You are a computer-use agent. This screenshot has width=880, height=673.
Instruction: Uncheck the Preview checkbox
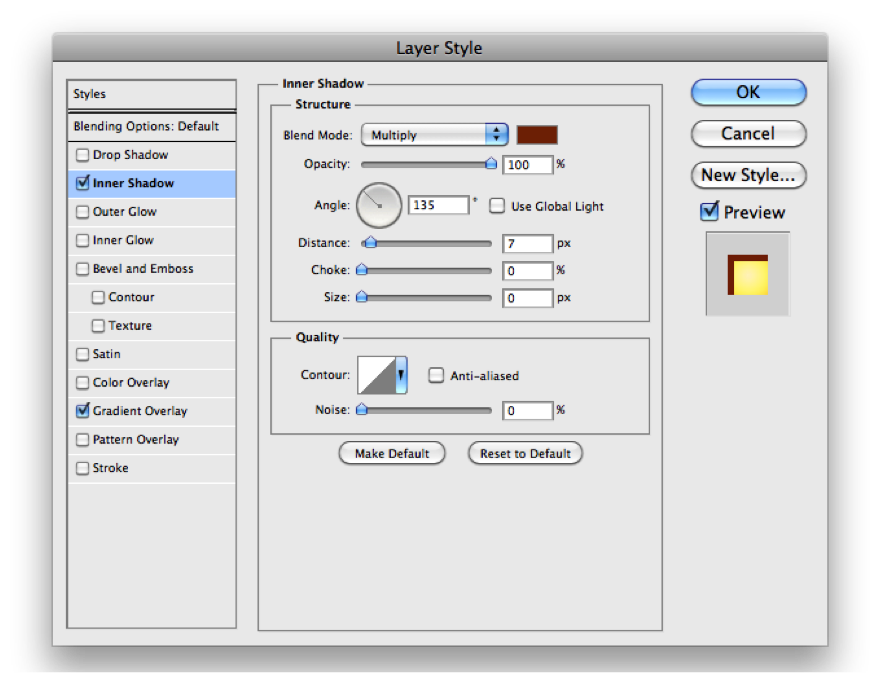pyautogui.click(x=710, y=212)
